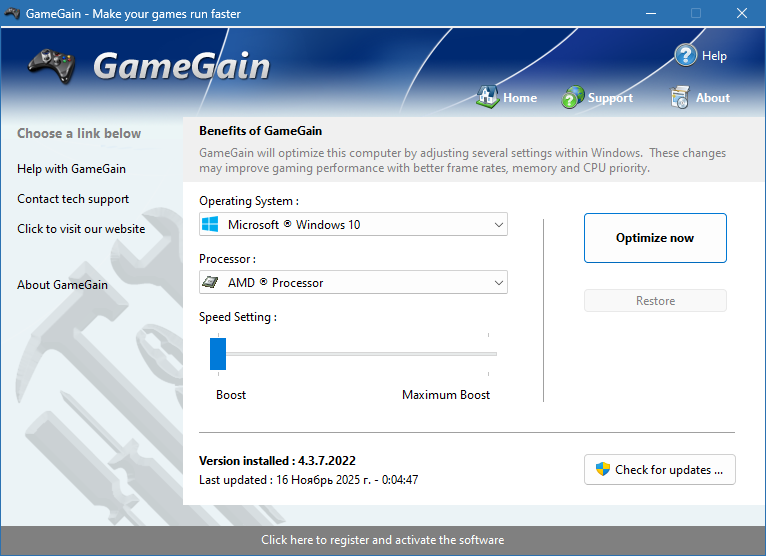Close the GameGain window
Screen dimensions: 766x556
click(742, 13)
